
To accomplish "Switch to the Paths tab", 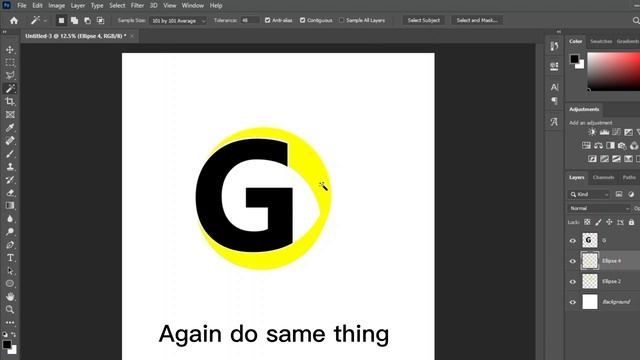I will [x=629, y=177].
